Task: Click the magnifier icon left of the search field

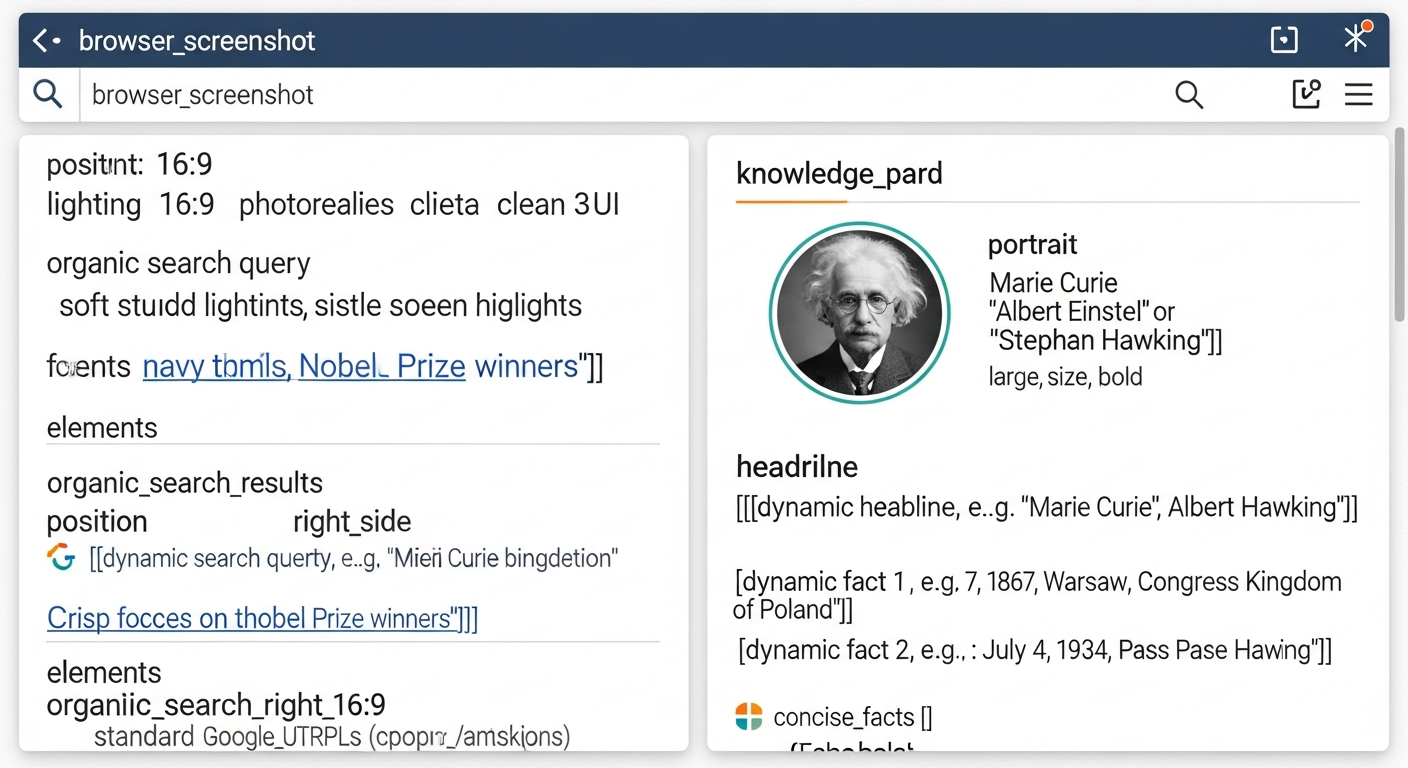Action: point(48,94)
